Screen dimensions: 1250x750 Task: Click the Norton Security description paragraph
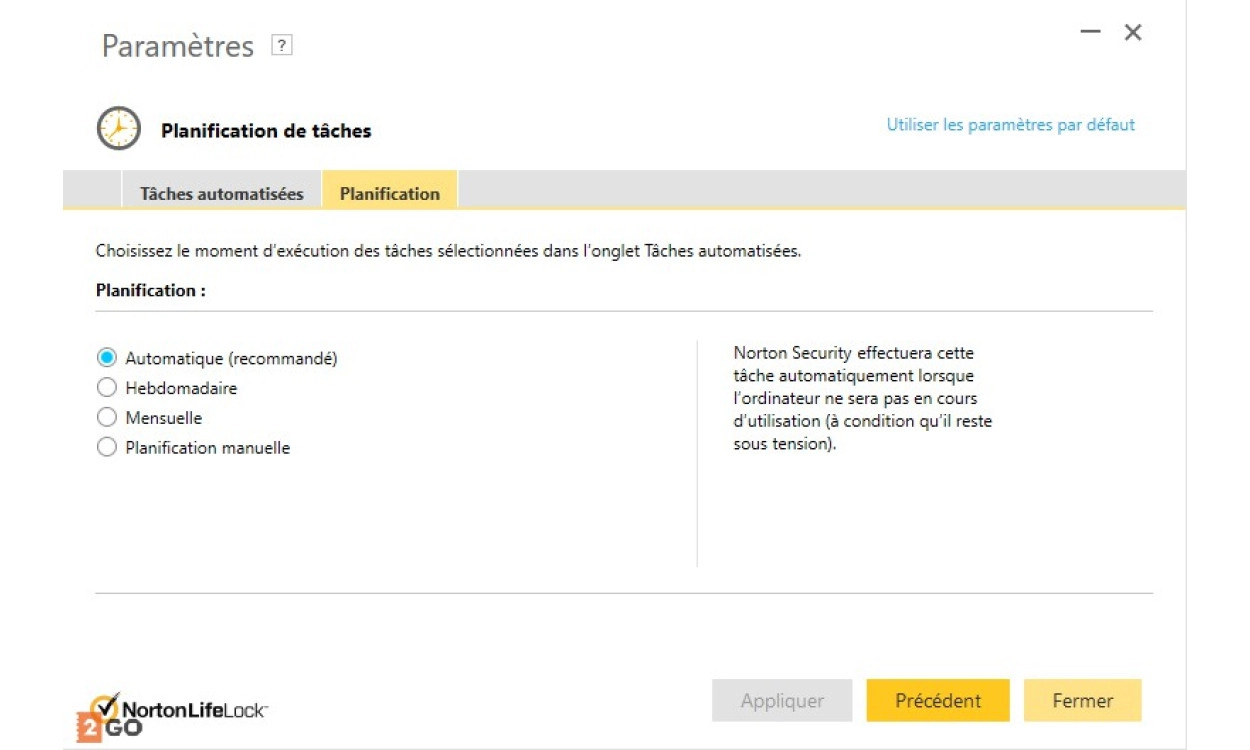click(862, 399)
